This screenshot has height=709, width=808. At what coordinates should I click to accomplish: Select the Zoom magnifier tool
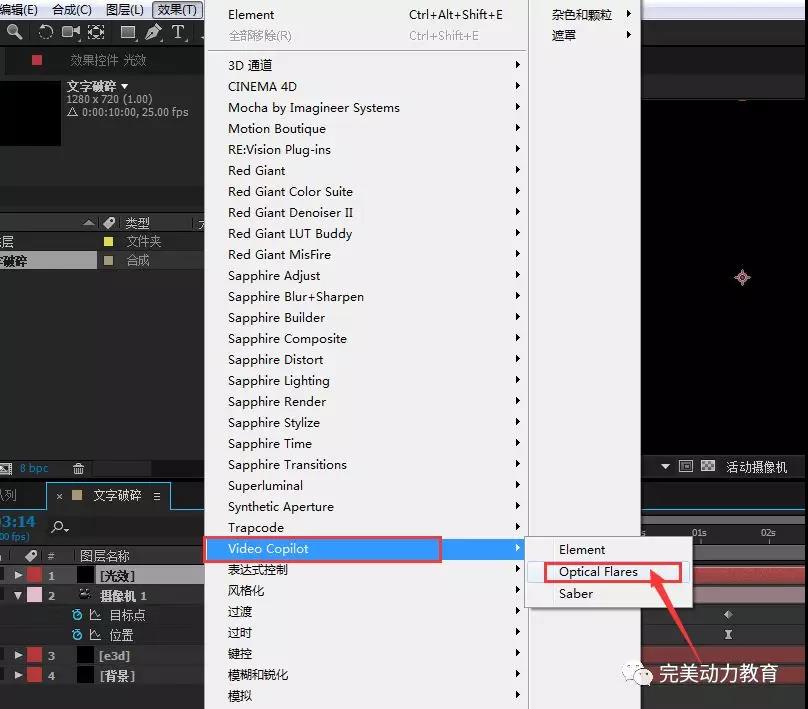[14, 32]
